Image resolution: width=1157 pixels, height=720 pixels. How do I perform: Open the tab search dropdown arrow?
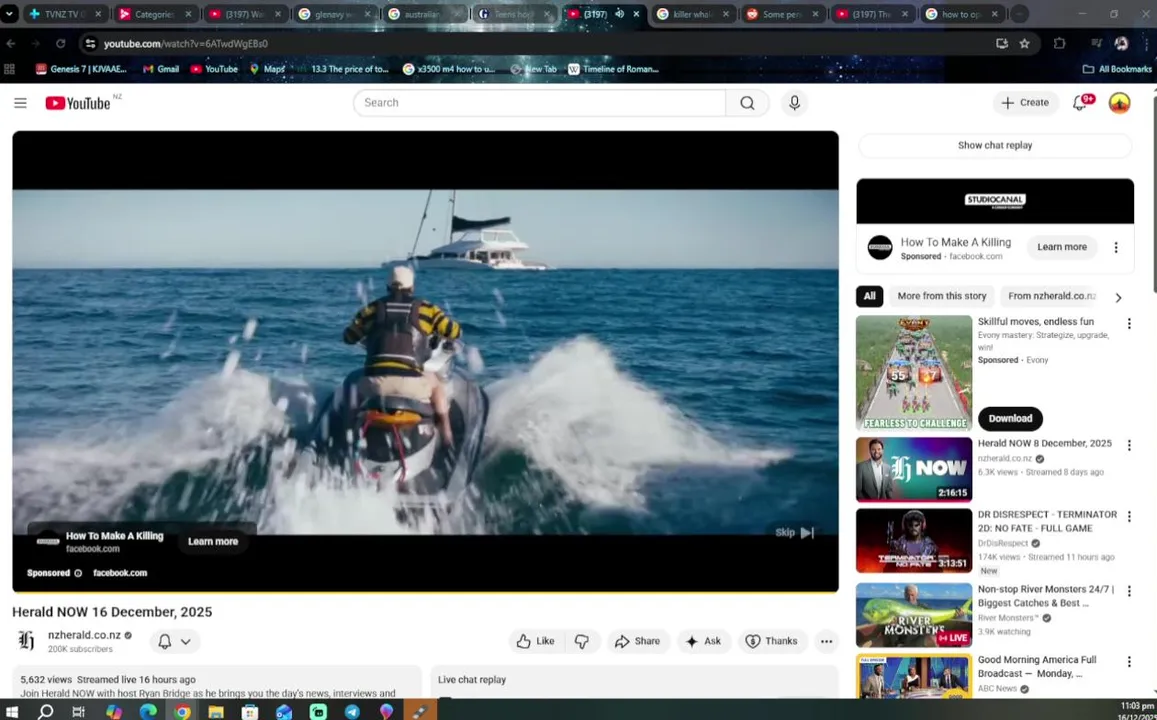pyautogui.click(x=9, y=13)
